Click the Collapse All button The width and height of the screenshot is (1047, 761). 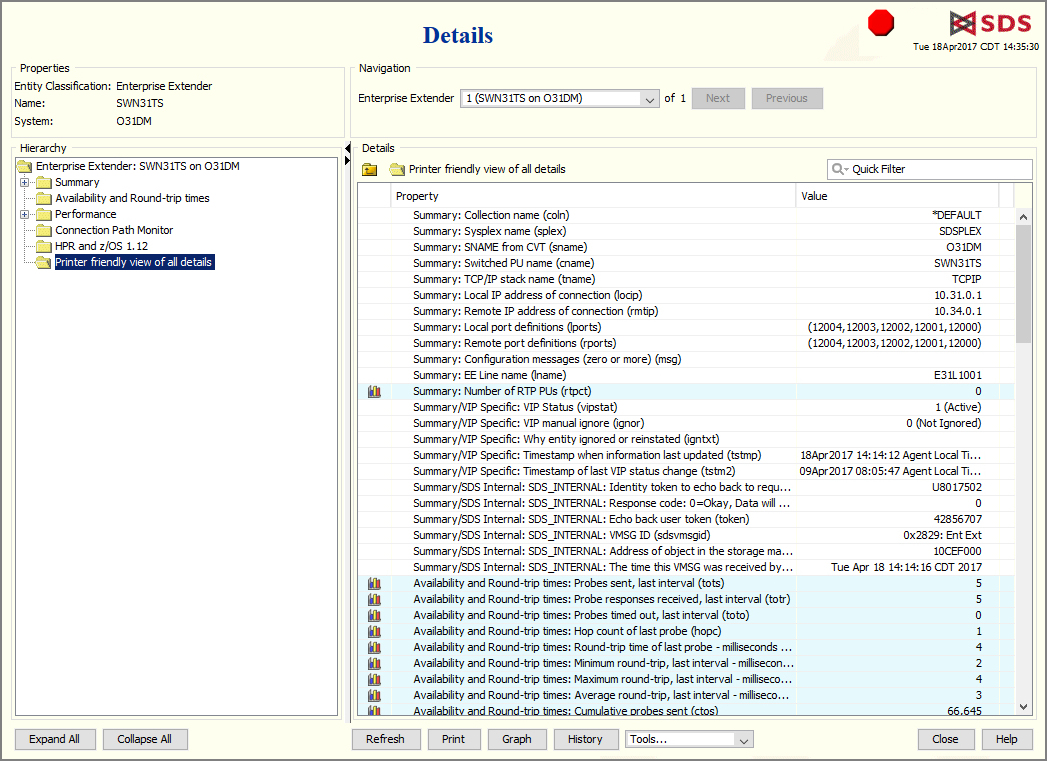(x=145, y=739)
